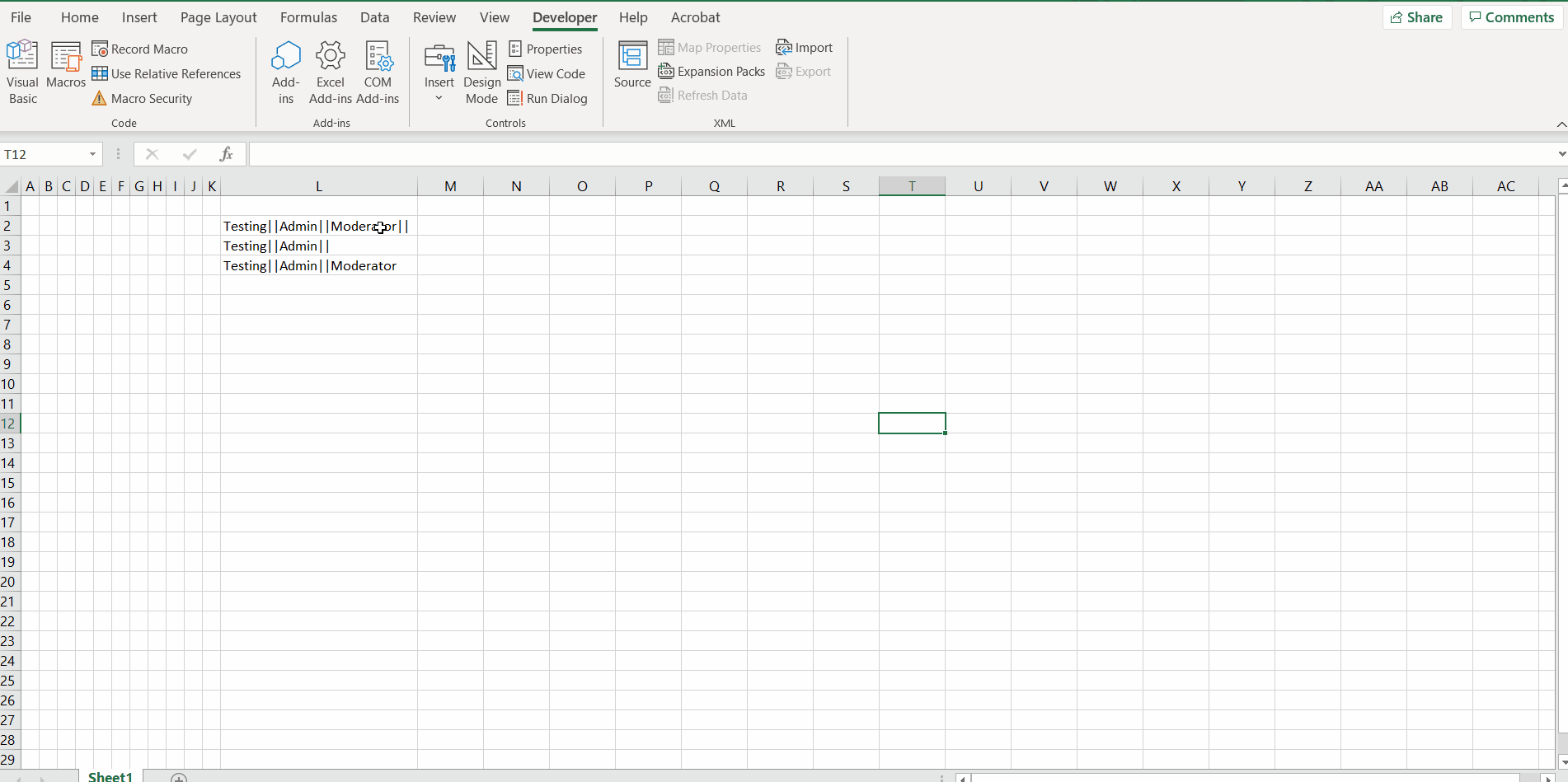This screenshot has height=782, width=1568.
Task: Open COM Add-ins
Action: [378, 71]
